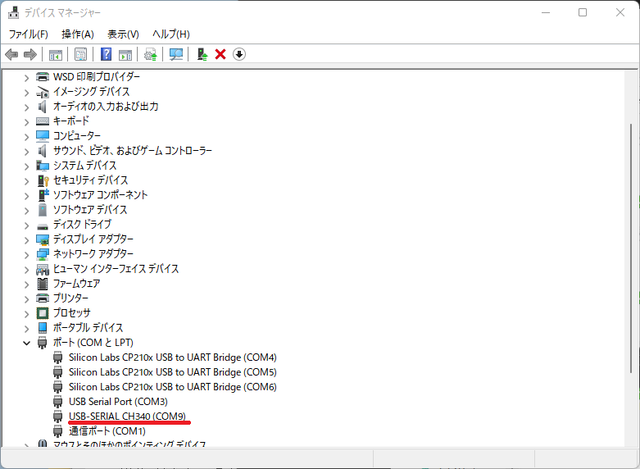Image resolution: width=640 pixels, height=469 pixels.
Task: Select USB Serial Port (COM3) entry
Action: (x=118, y=401)
